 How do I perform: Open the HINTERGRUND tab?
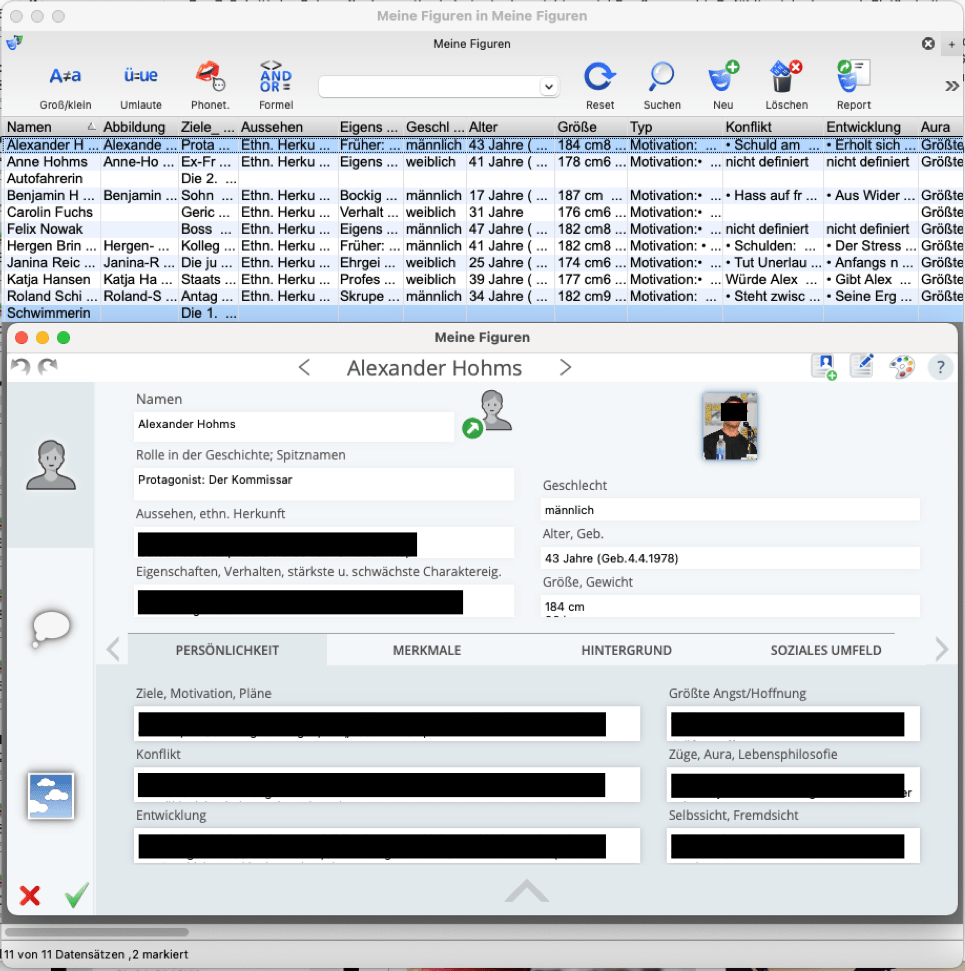[x=626, y=650]
